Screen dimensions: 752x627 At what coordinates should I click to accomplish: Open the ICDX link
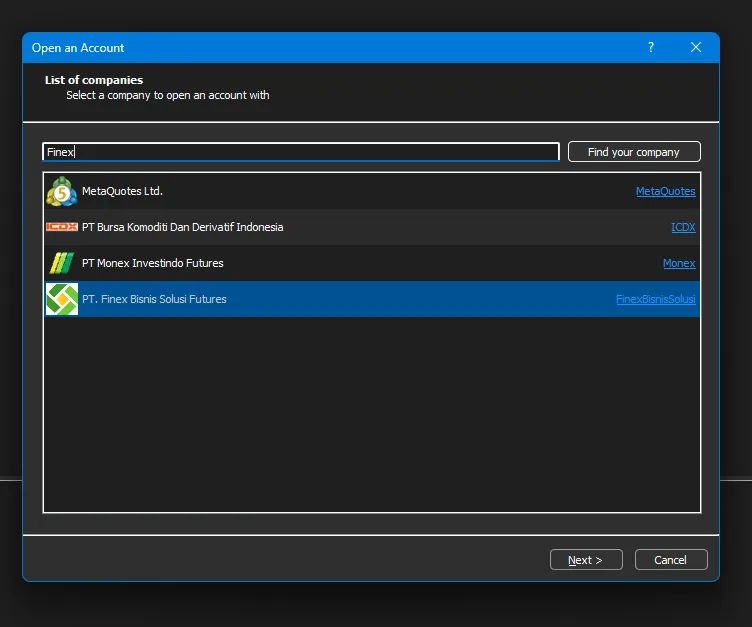pyautogui.click(x=683, y=227)
